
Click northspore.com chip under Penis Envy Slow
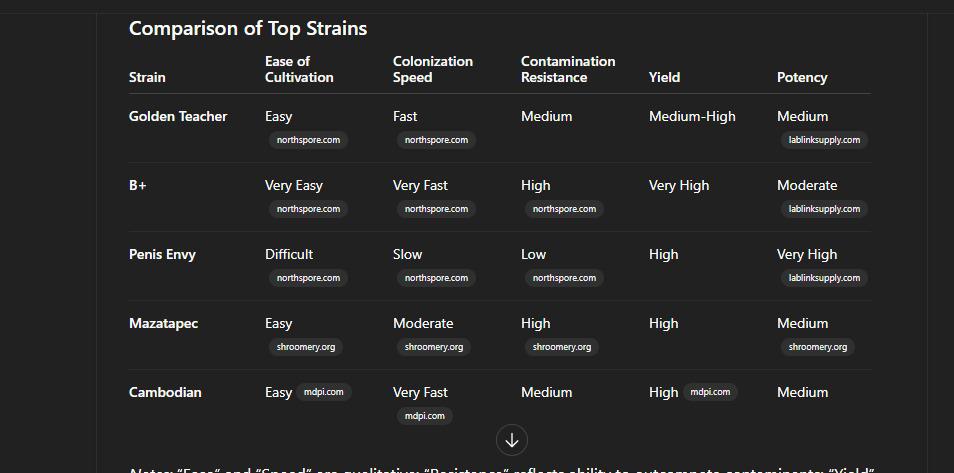[x=436, y=278]
